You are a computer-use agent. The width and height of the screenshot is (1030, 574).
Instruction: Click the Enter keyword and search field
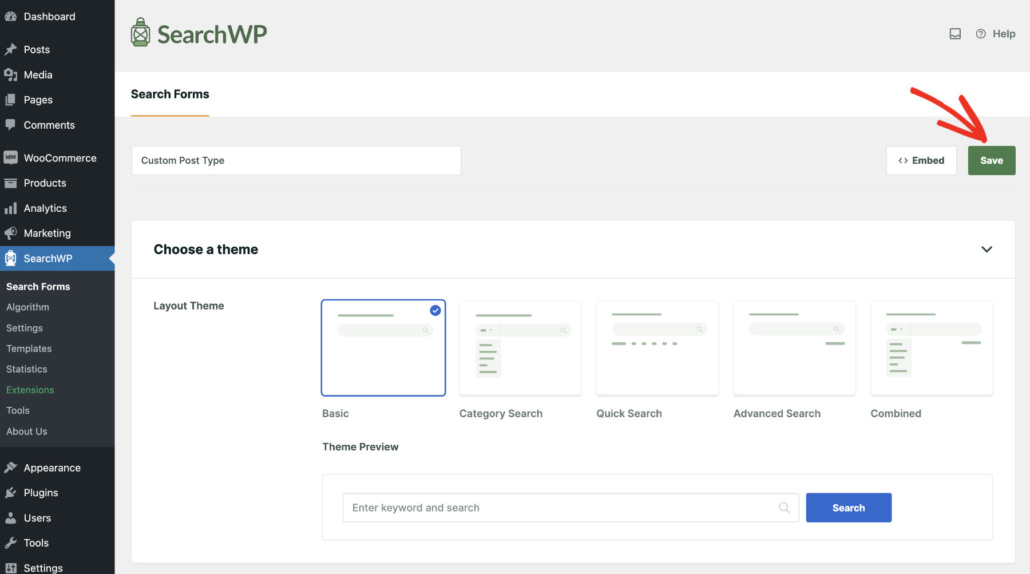pos(570,508)
